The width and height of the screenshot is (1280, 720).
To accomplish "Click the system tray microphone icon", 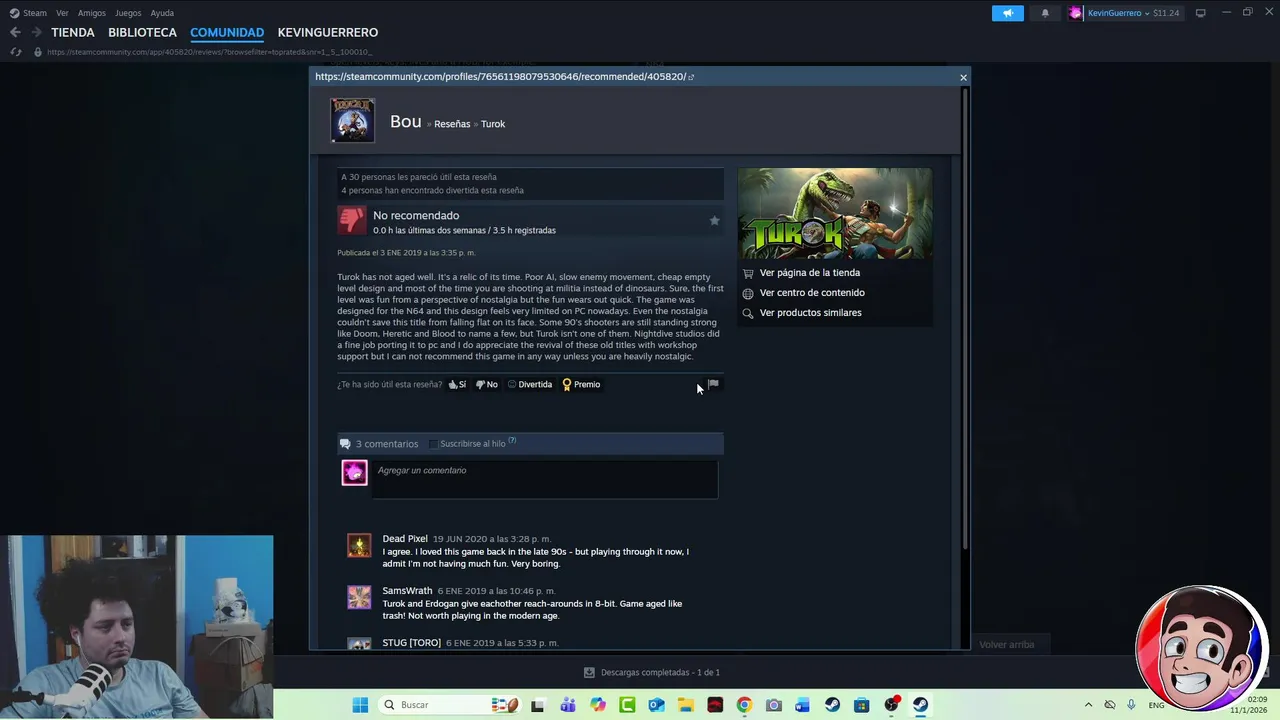I will coord(1131,705).
